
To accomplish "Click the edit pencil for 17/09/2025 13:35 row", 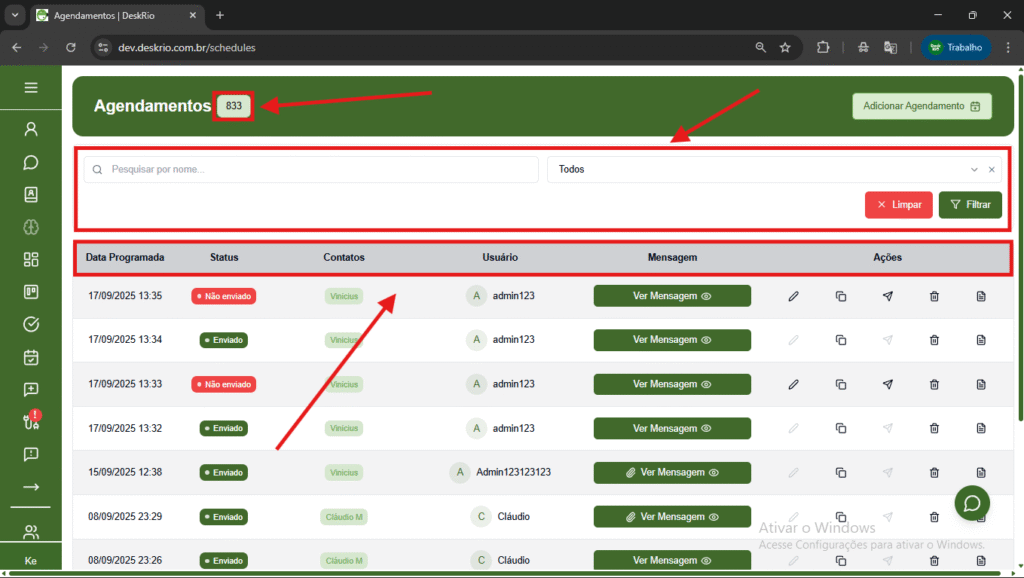I will [x=793, y=296].
